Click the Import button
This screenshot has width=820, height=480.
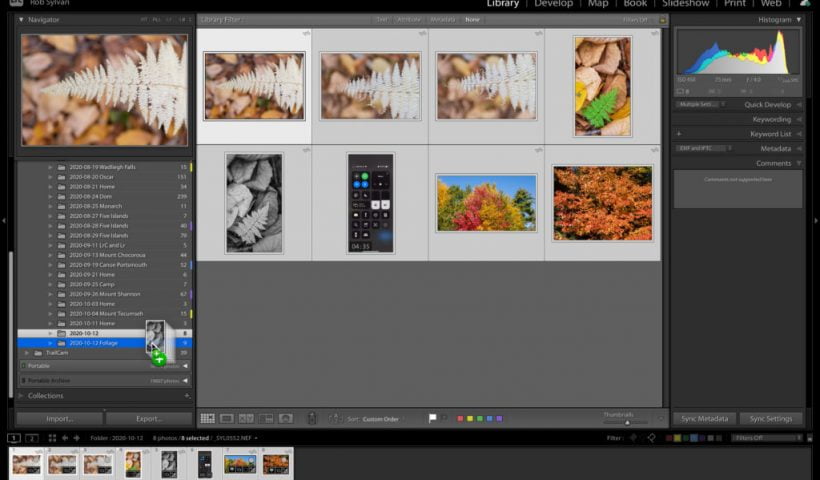(x=59, y=418)
